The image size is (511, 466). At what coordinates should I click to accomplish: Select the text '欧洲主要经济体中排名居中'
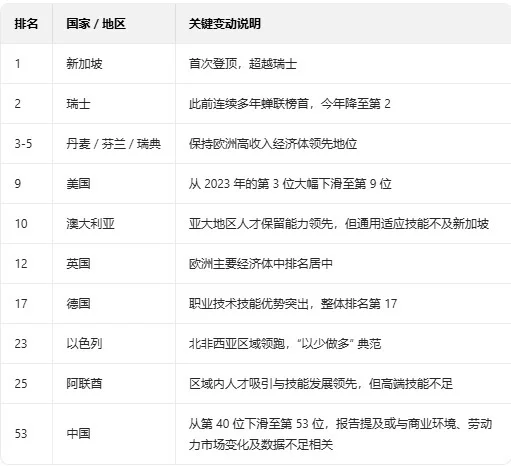pyautogui.click(x=261, y=263)
